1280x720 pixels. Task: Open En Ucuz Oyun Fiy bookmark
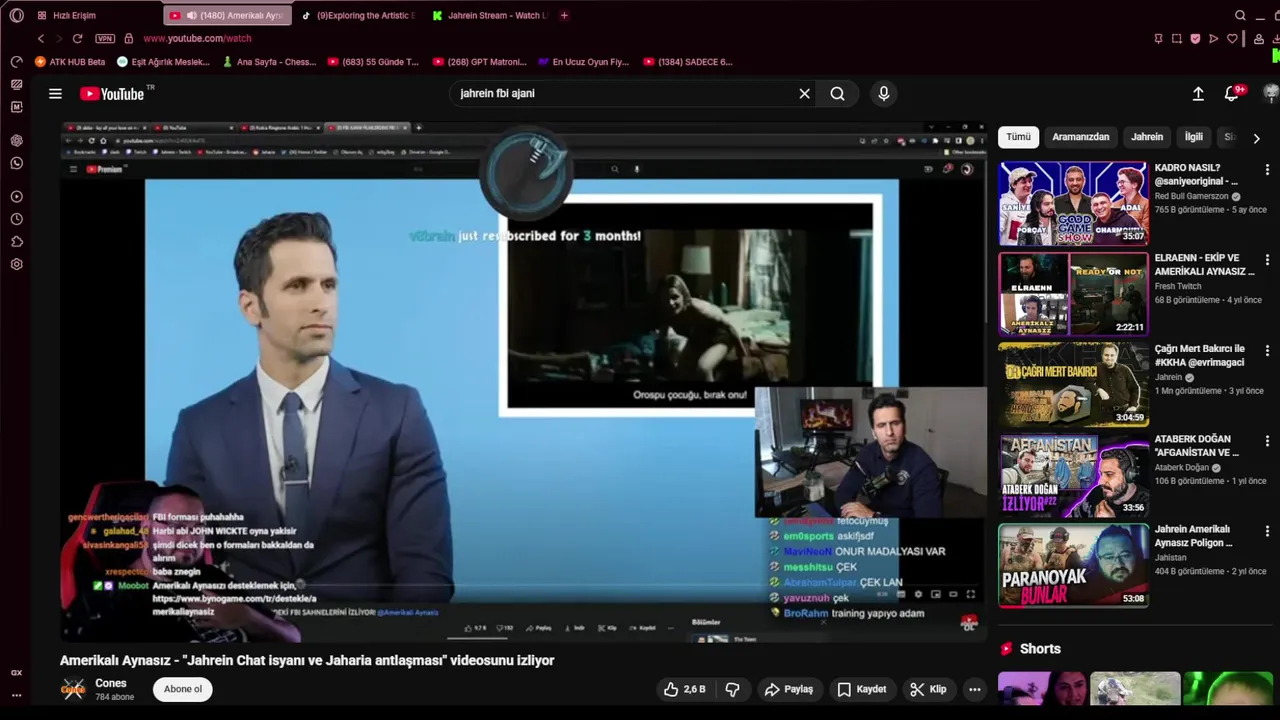click(x=584, y=61)
